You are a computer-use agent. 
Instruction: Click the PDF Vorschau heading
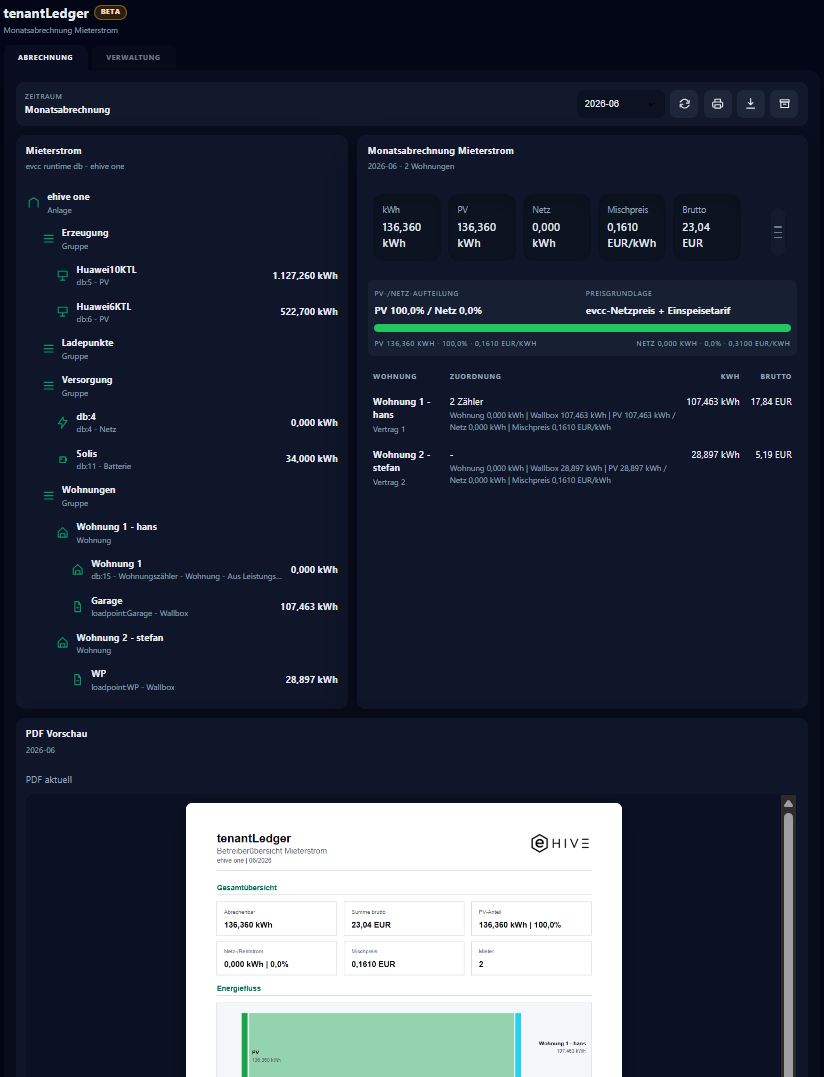[56, 734]
